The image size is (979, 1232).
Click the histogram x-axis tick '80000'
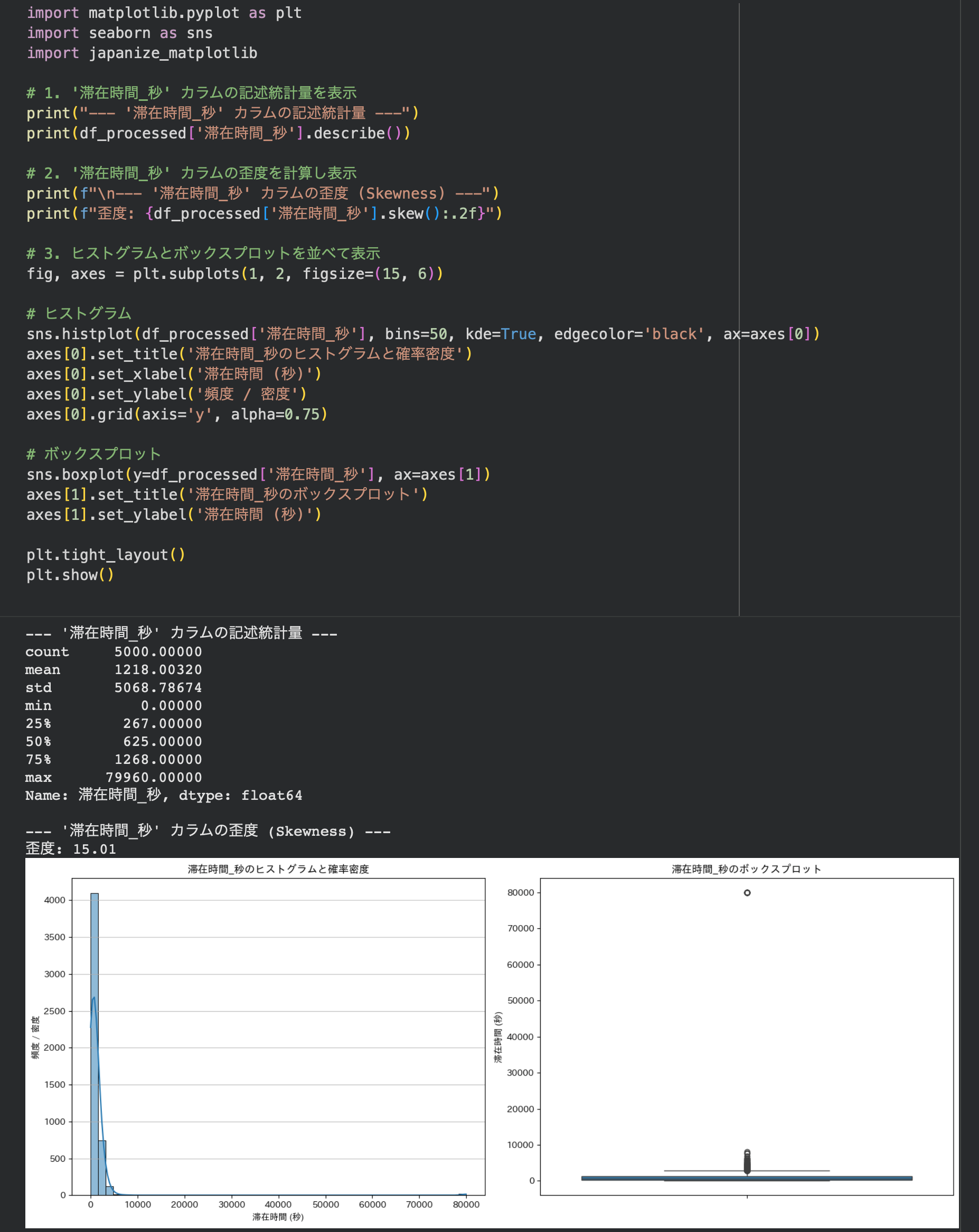466,1205
